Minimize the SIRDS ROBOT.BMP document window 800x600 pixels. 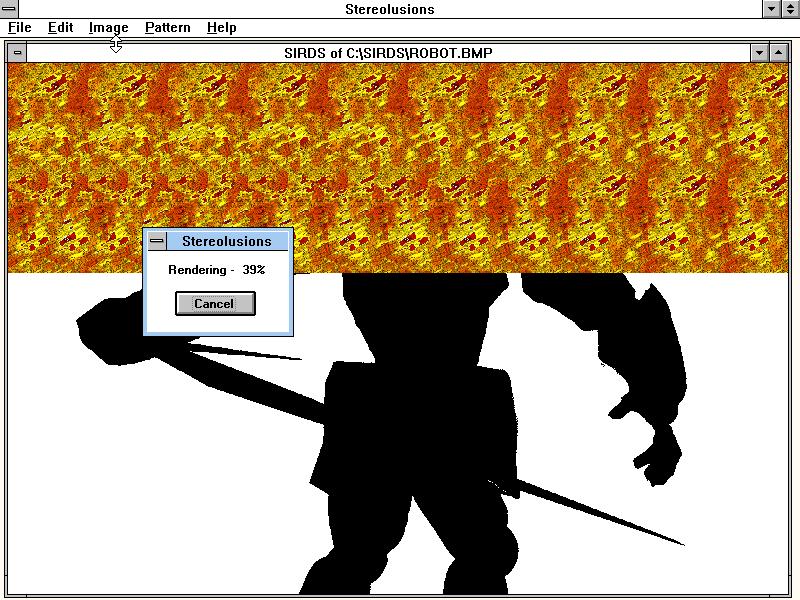tap(760, 53)
